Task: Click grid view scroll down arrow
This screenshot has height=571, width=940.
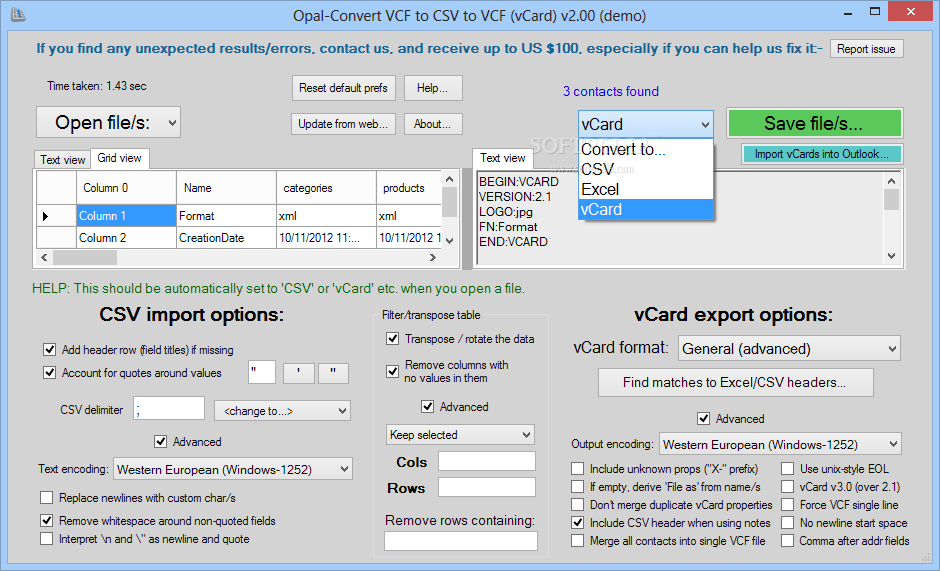Action: pyautogui.click(x=450, y=241)
